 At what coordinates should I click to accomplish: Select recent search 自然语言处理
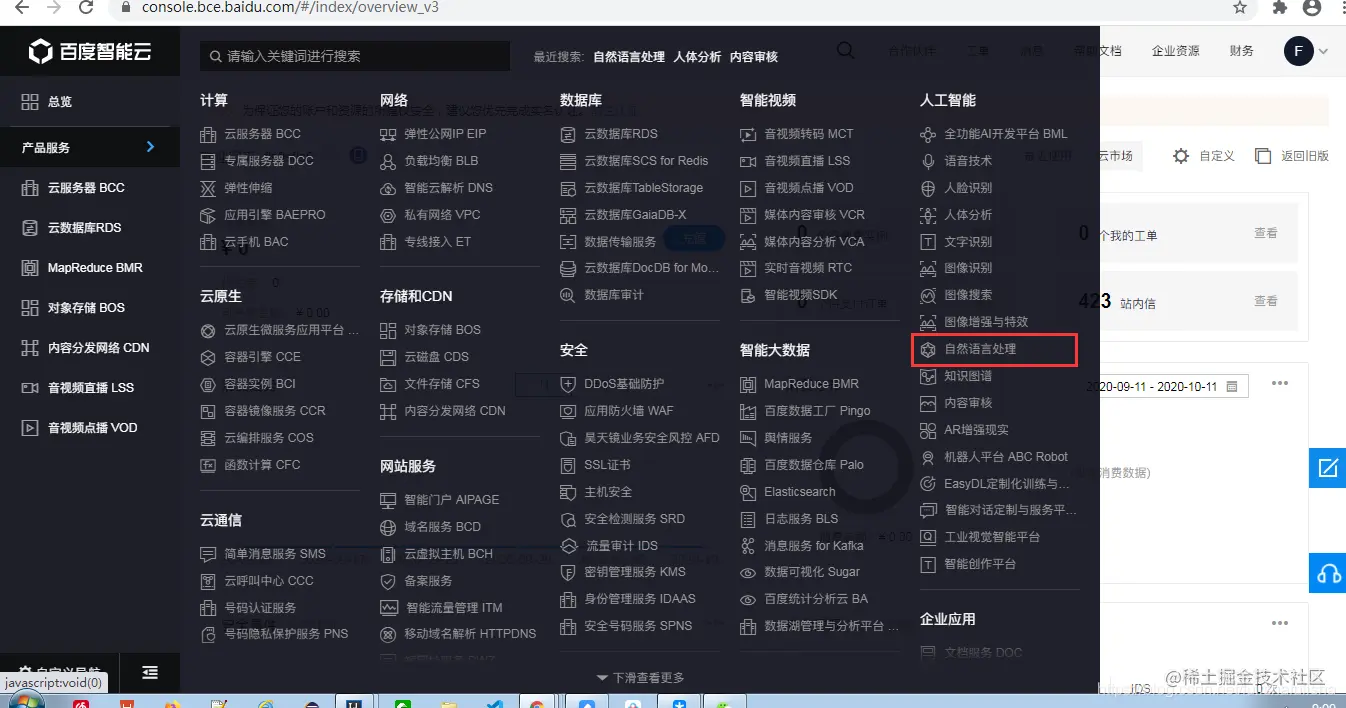pos(629,57)
